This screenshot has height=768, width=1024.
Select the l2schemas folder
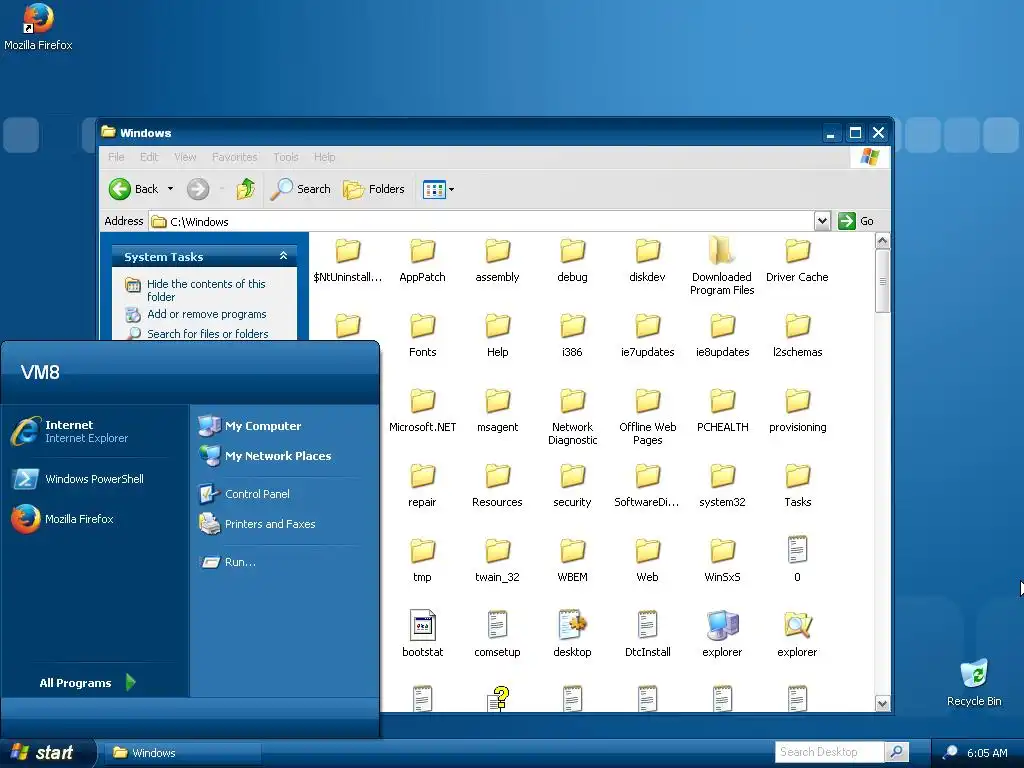click(x=797, y=336)
